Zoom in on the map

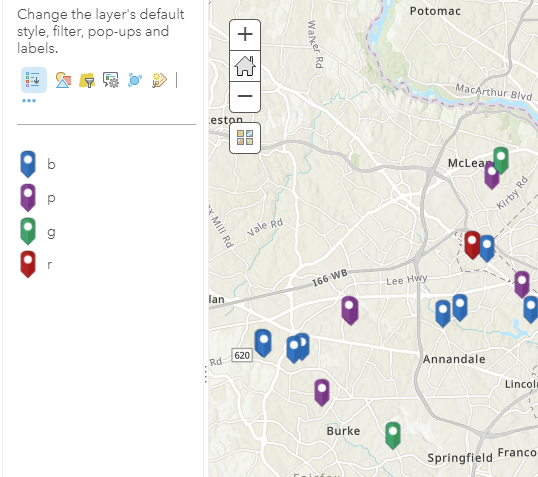245,35
